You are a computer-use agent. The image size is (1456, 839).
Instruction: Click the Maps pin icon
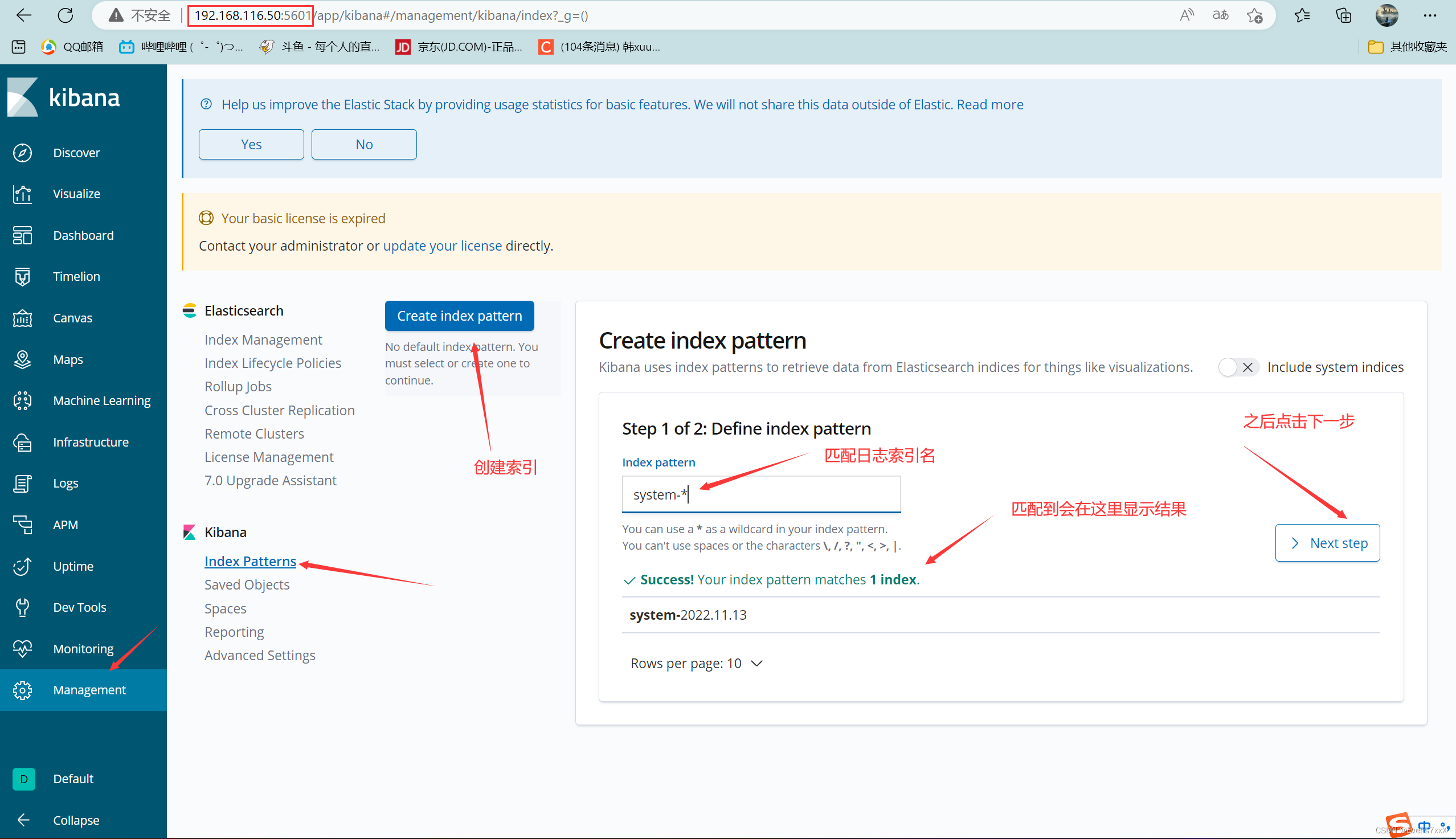22,359
